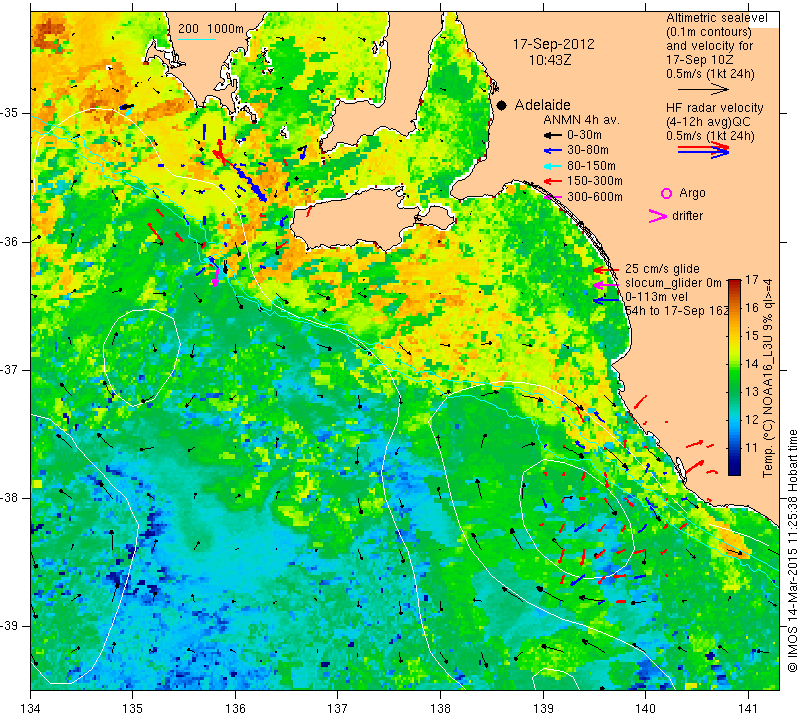
Task: Click longitude axis label 138
Action: point(440,709)
